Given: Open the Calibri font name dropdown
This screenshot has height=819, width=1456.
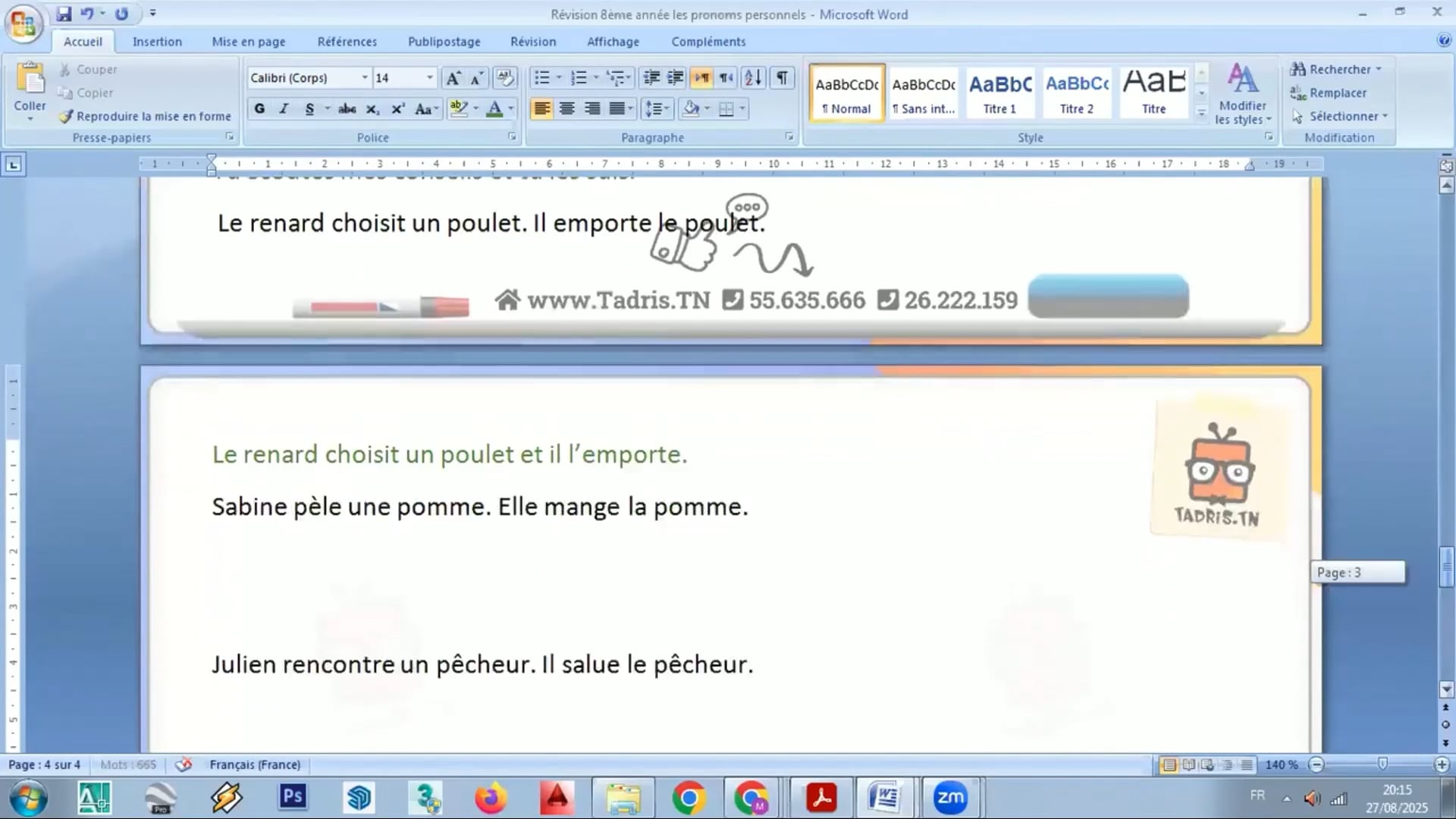Looking at the screenshot, I should point(365,77).
